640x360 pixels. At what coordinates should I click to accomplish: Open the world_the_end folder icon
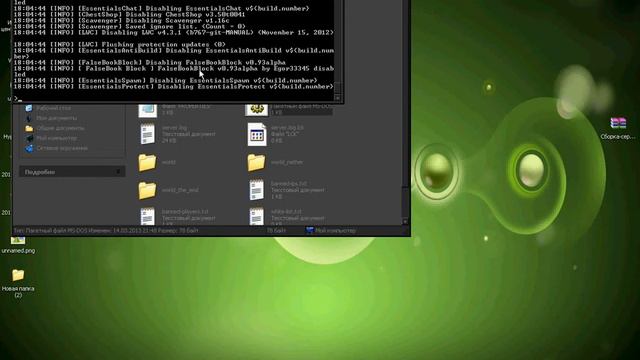147,190
